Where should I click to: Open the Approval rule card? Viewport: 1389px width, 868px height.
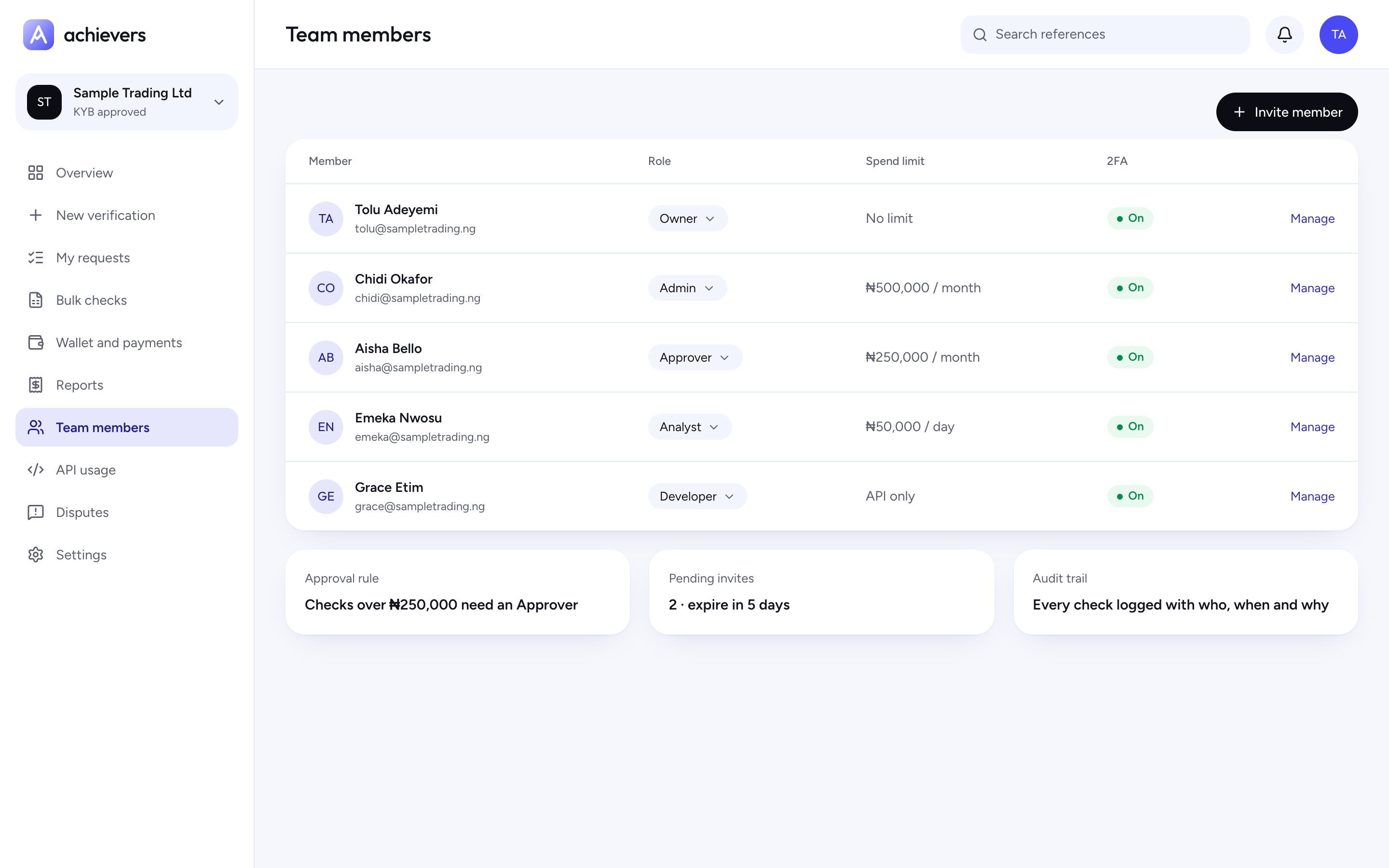click(457, 593)
